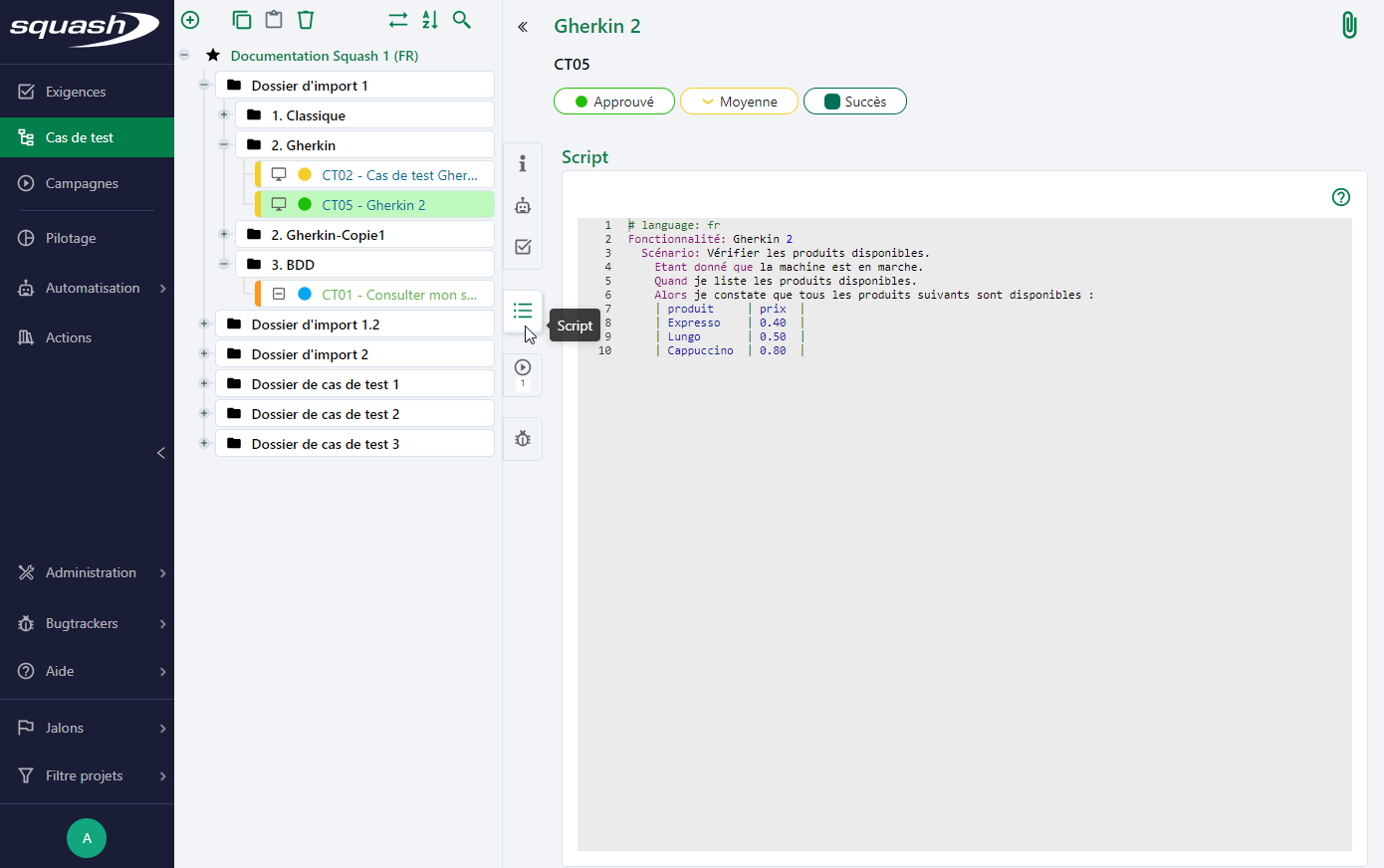
Task: Expand the 2. Gherkin-Copie1 folder
Action: (x=223, y=234)
